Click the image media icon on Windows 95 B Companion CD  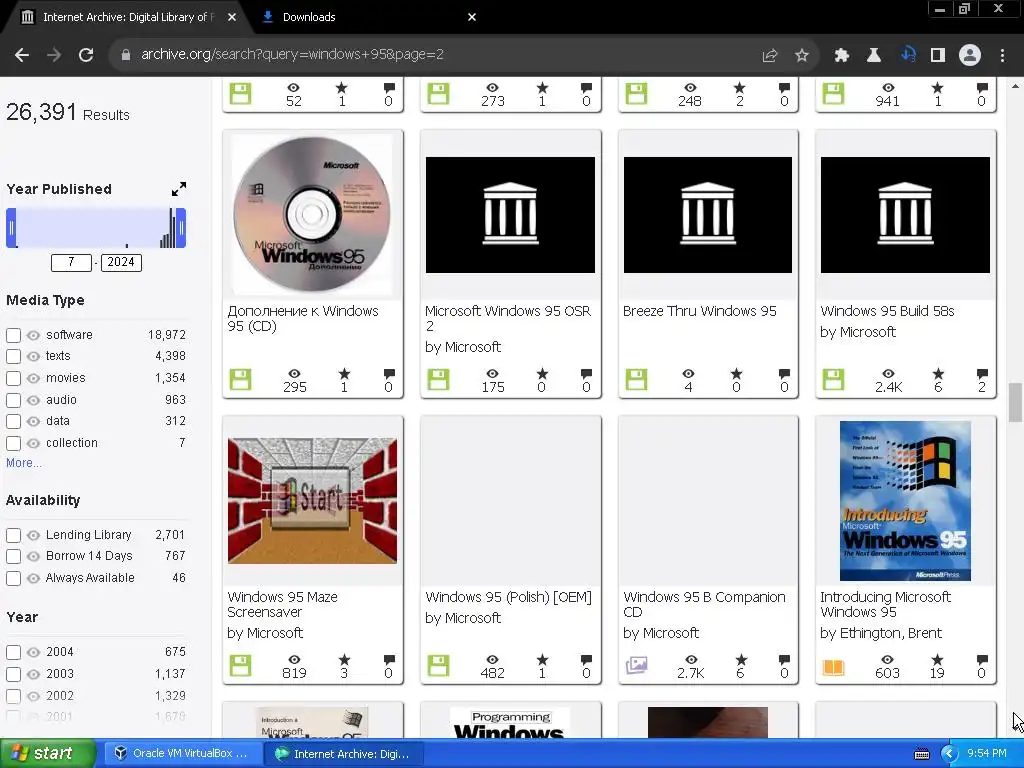click(636, 665)
